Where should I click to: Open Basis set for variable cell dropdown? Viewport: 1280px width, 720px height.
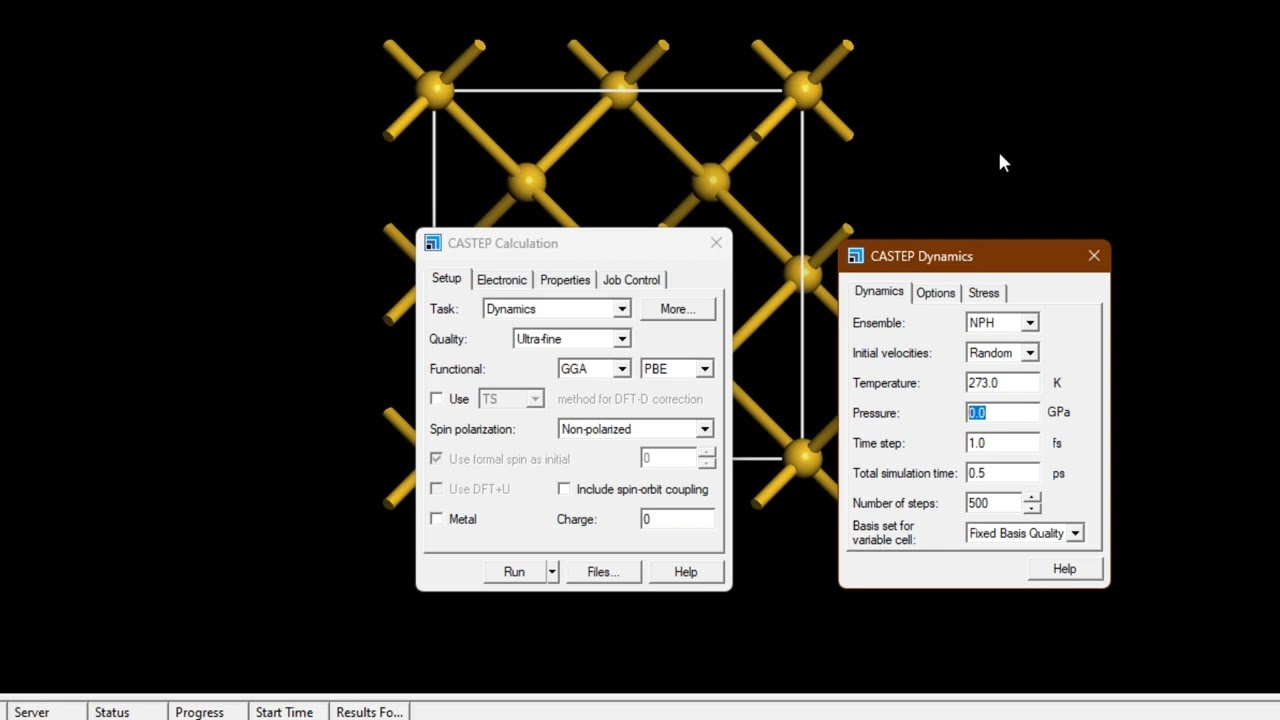pyautogui.click(x=1075, y=533)
